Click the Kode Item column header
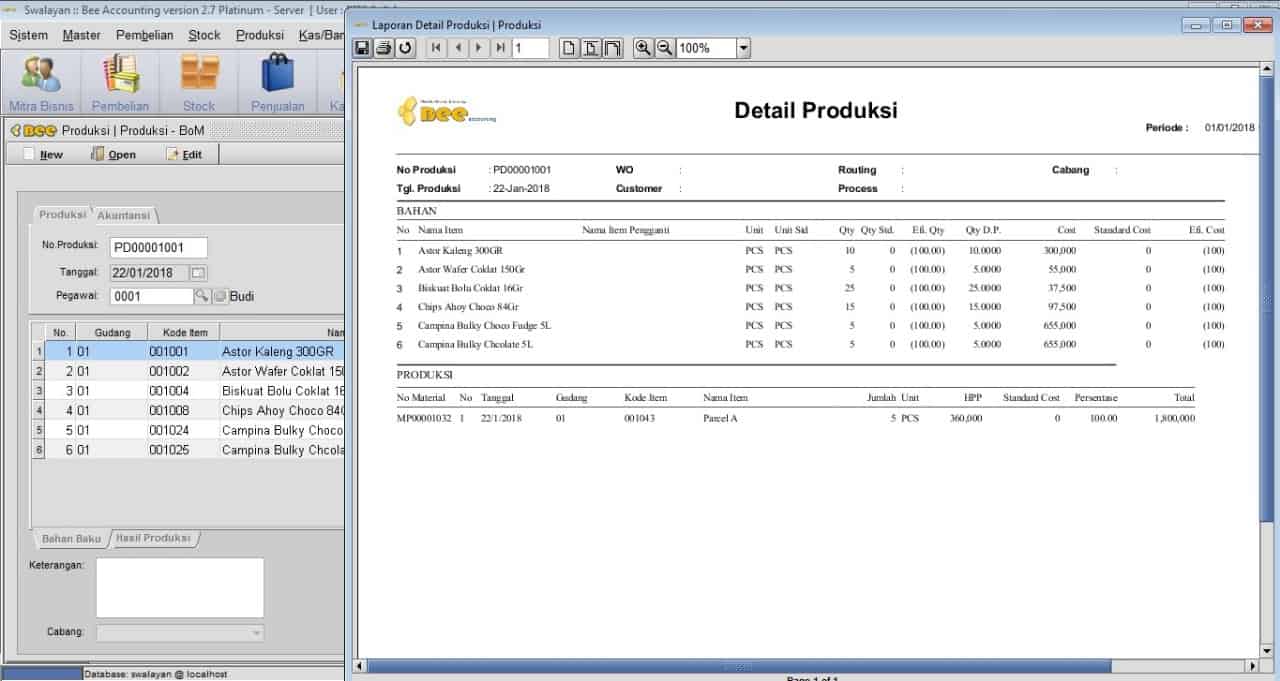Screen dimensions: 1280x681 (x=183, y=332)
